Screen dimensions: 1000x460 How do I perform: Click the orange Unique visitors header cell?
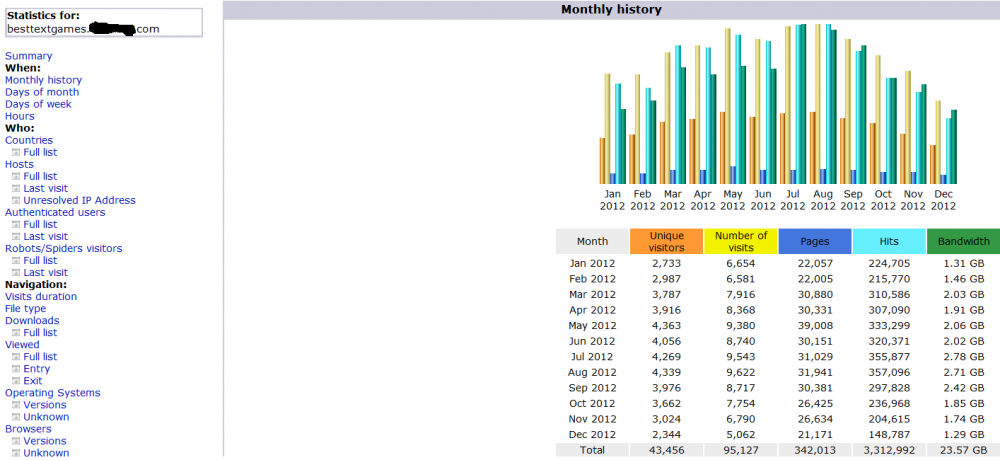tap(666, 241)
